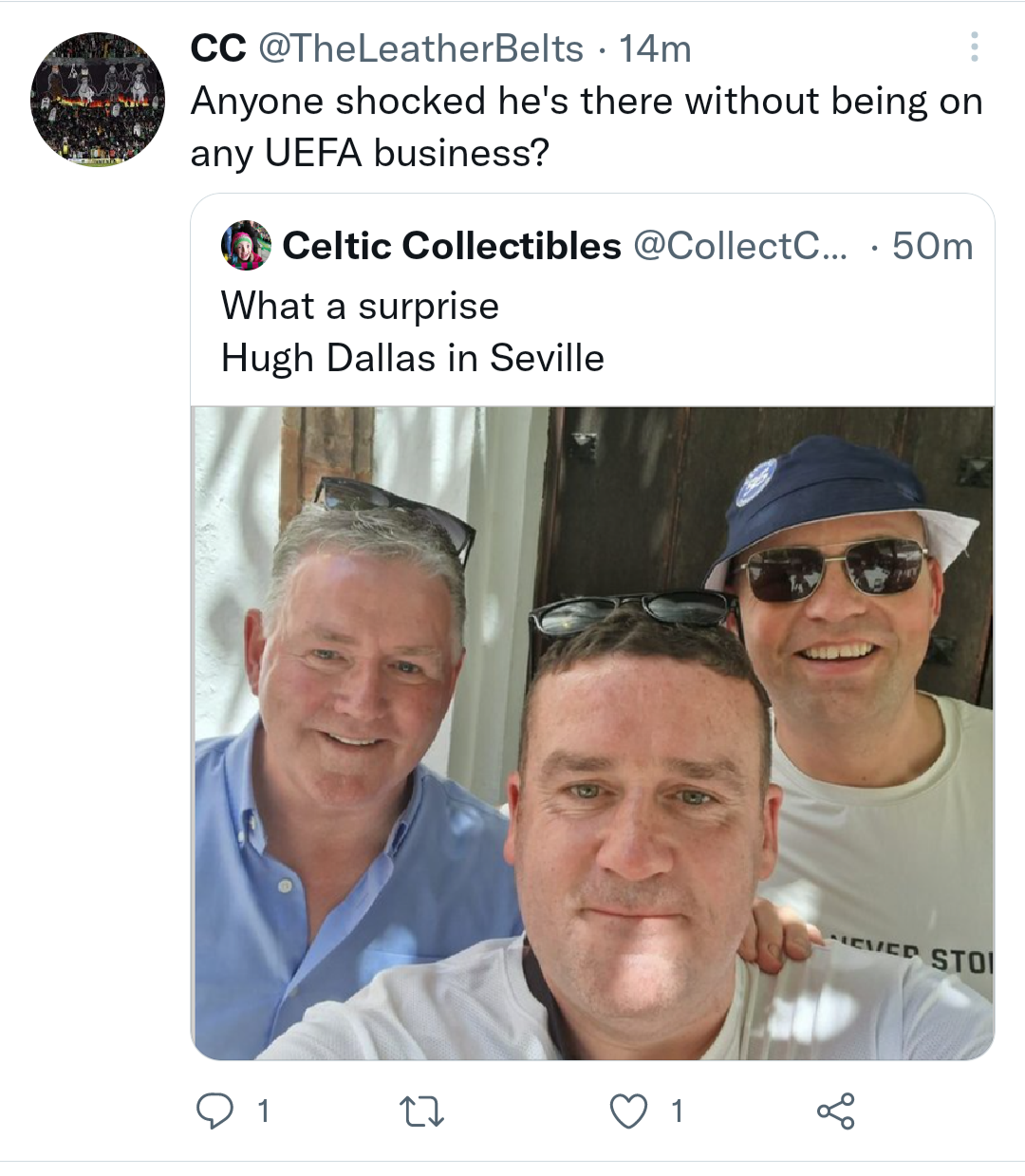The width and height of the screenshot is (1025, 1176).
Task: Click the reply speech bubble icon
Action: point(214,1111)
